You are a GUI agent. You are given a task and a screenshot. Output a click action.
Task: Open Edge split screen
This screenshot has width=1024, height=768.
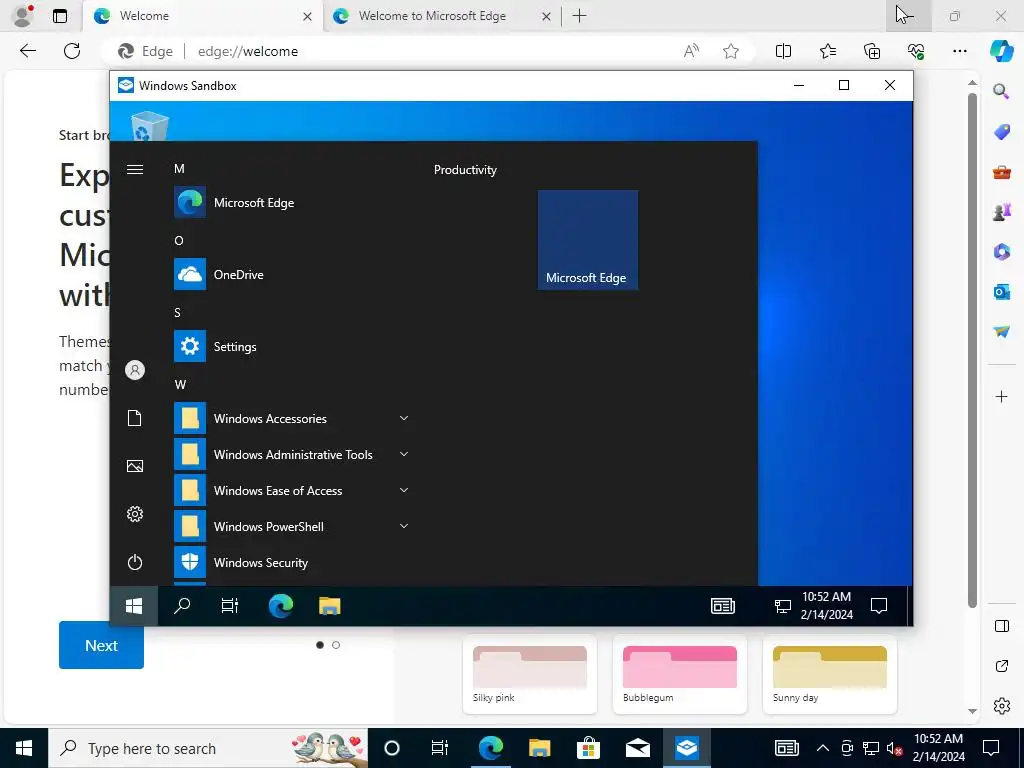[783, 51]
